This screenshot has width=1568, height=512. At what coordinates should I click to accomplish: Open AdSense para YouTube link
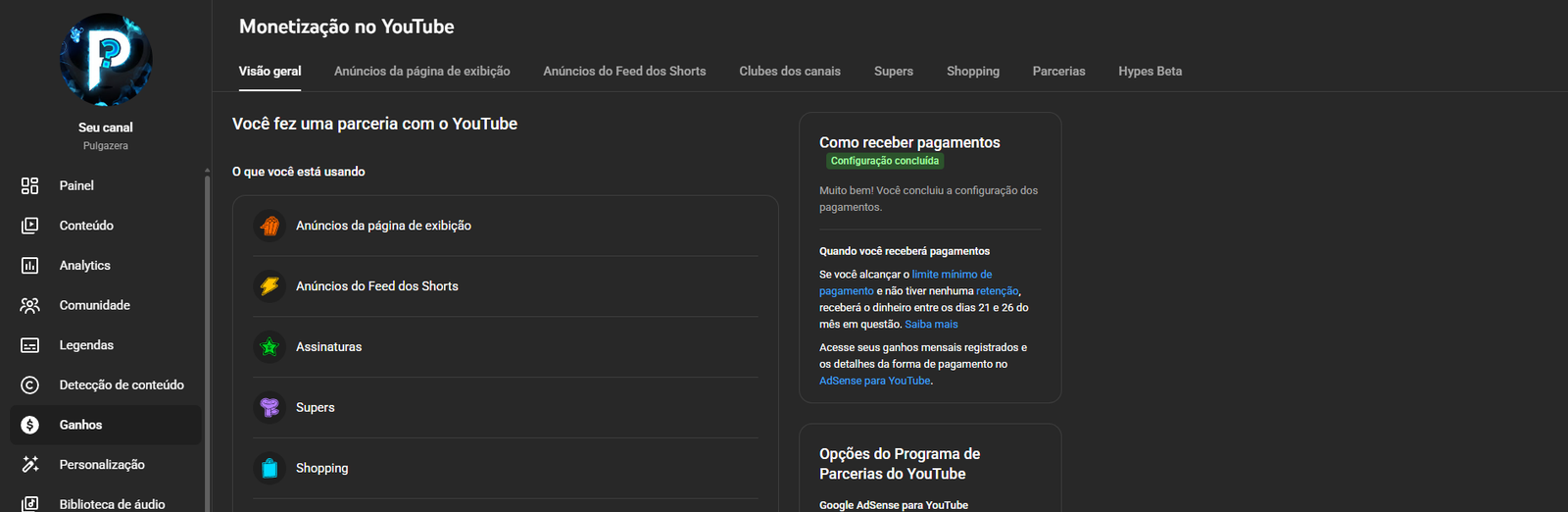(x=874, y=381)
